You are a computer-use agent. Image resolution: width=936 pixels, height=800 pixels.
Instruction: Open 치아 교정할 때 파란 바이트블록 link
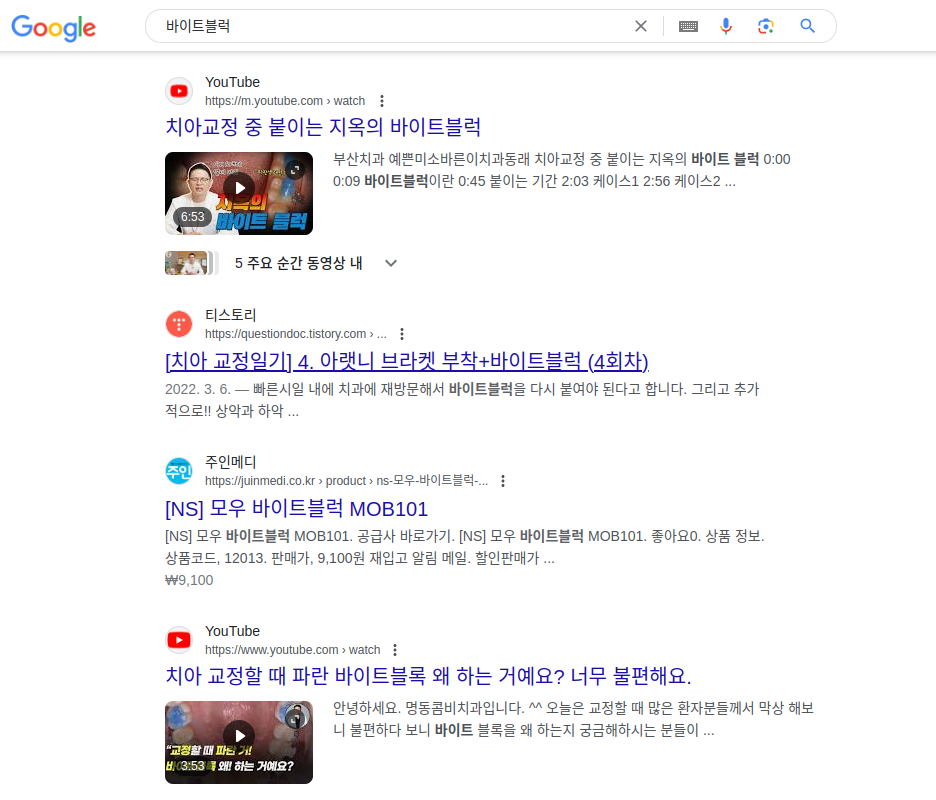(428, 676)
